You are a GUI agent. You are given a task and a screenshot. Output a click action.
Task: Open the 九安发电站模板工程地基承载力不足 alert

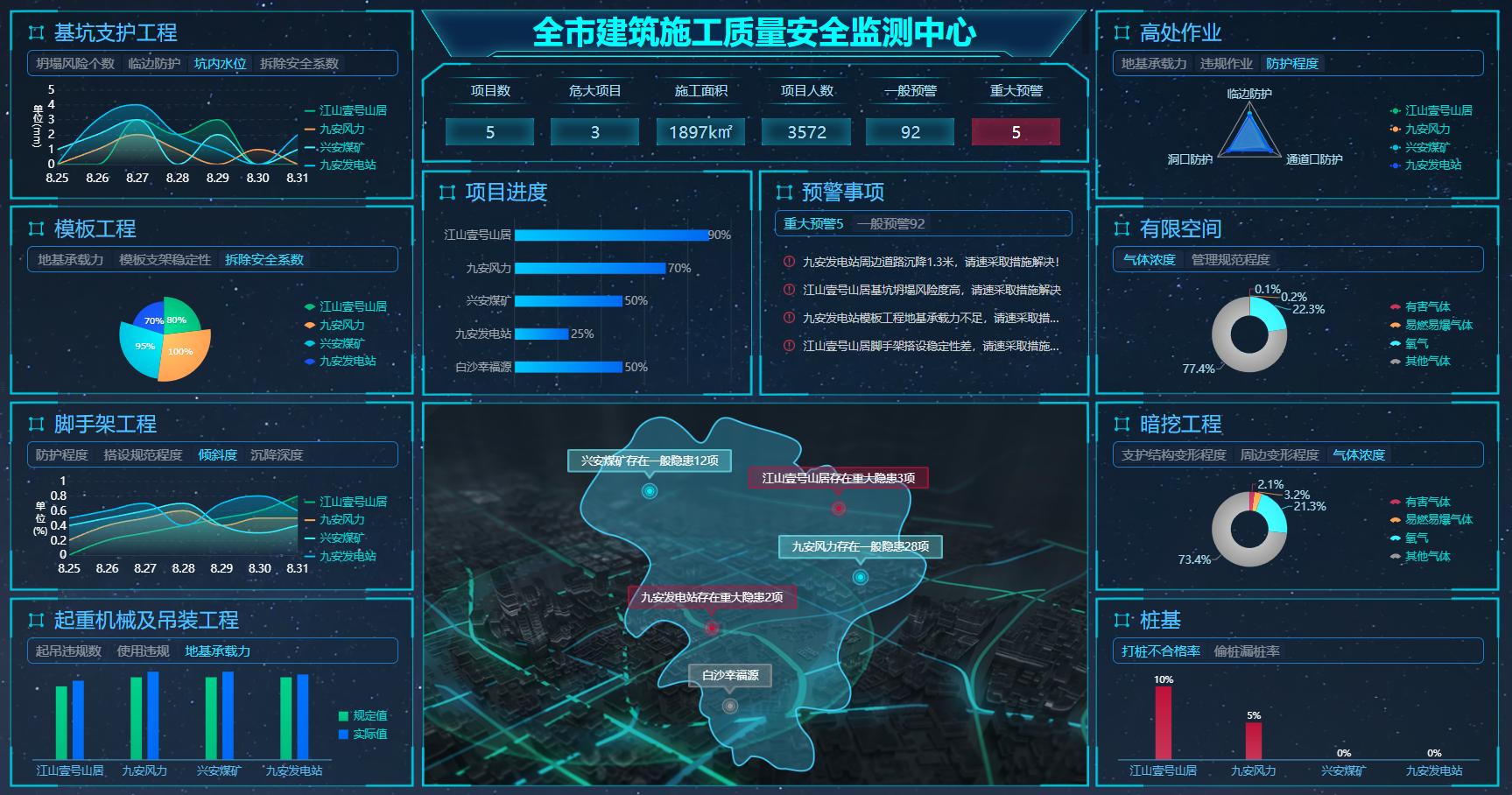click(x=930, y=318)
